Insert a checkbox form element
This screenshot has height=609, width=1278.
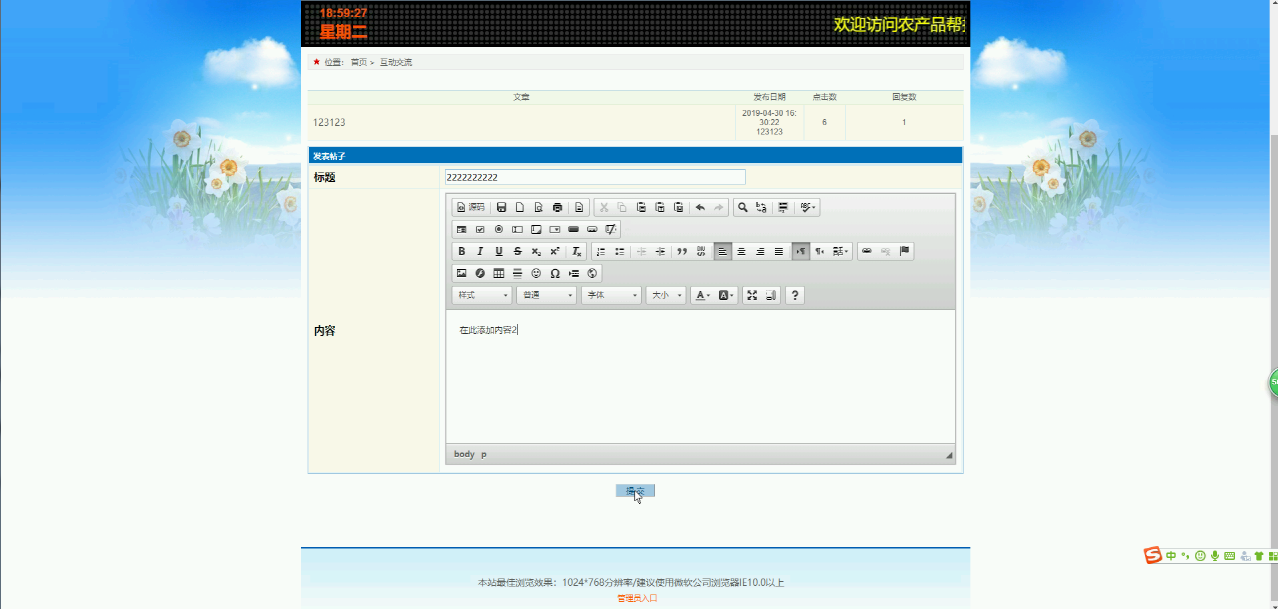click(x=480, y=229)
